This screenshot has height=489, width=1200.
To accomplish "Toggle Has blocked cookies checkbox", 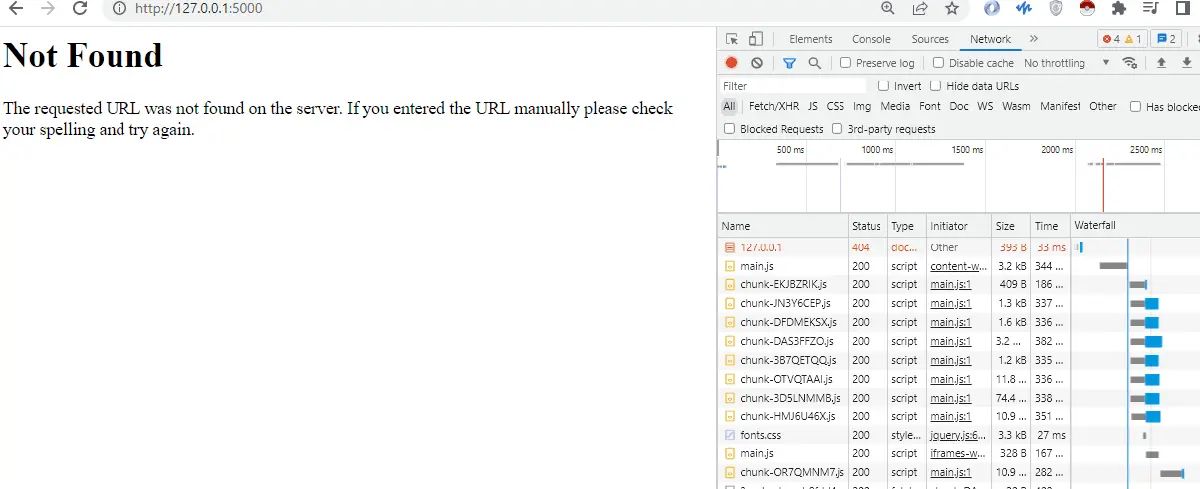I will (x=1135, y=106).
